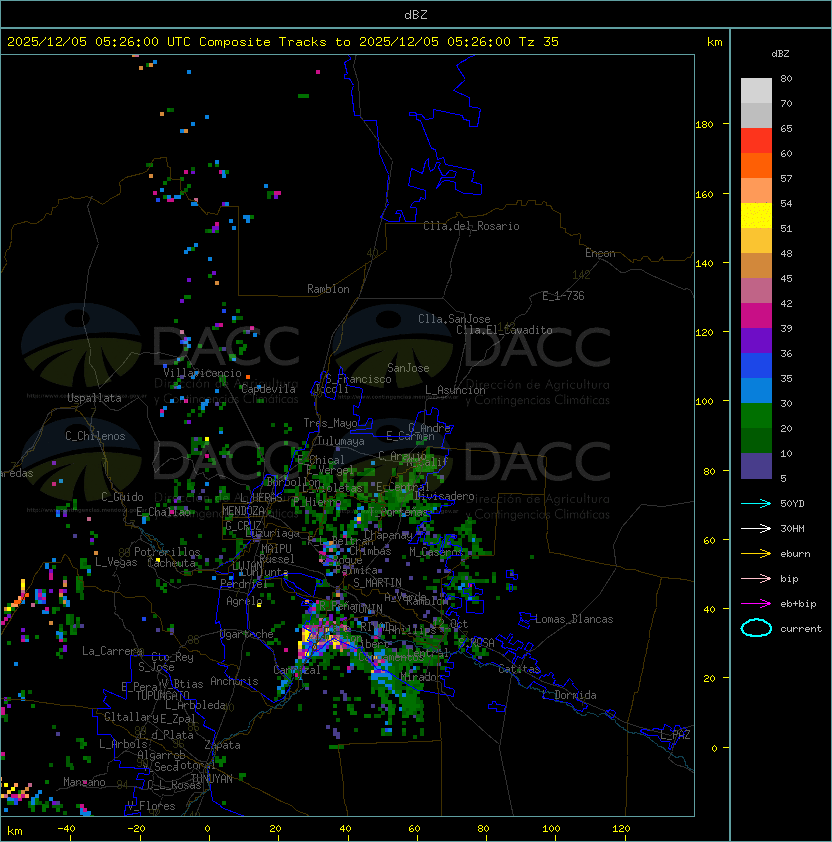Click the S_Francisco label
This screenshot has height=842, width=832.
click(358, 379)
